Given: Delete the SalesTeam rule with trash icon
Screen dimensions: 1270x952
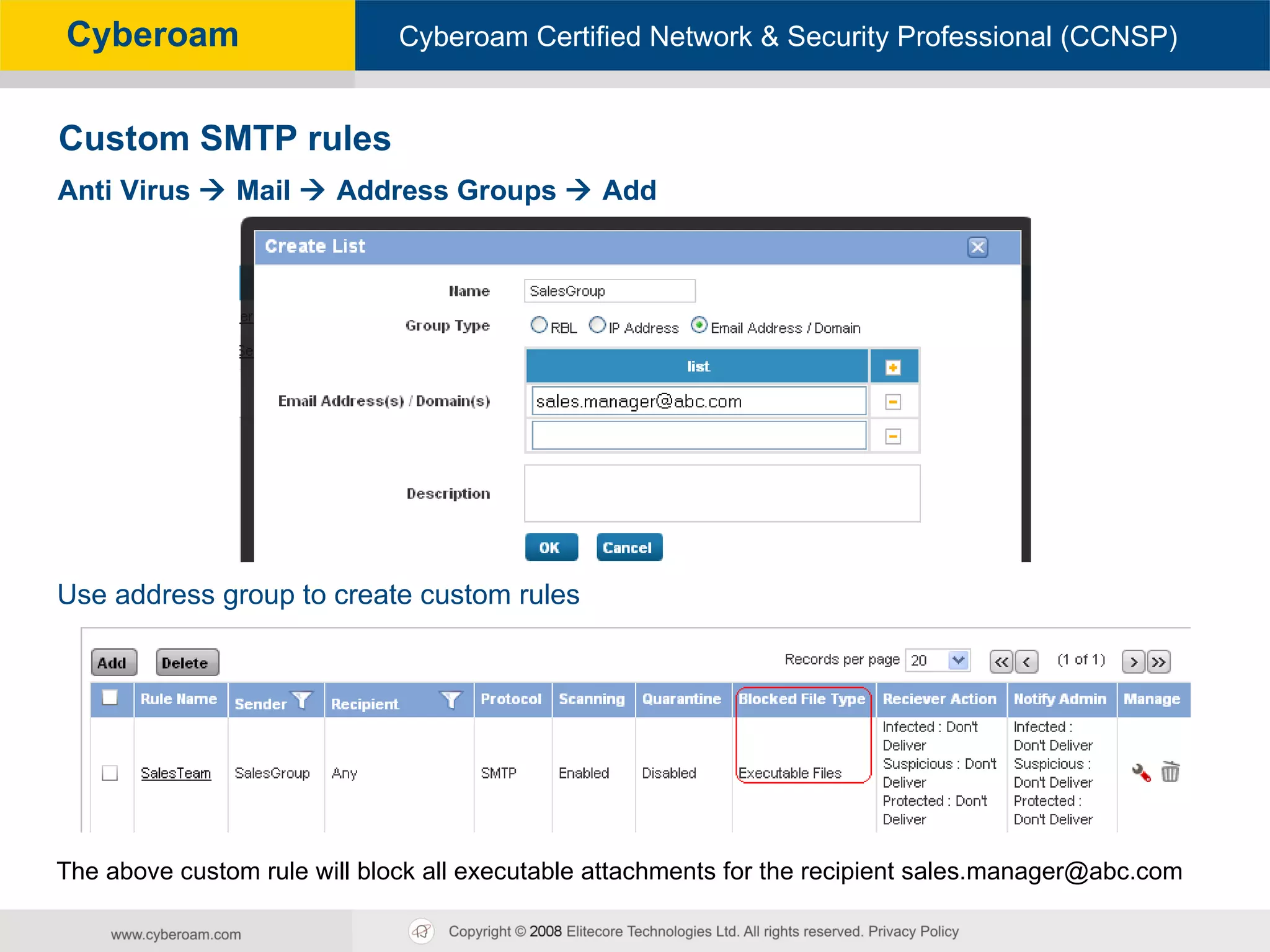Looking at the screenshot, I should (x=1170, y=772).
